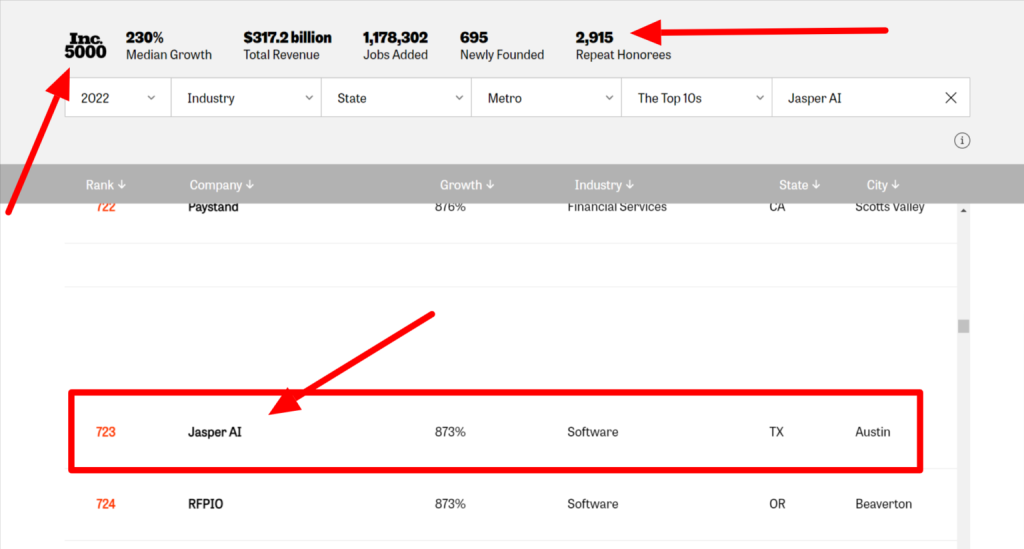Click Scotts Valley city cell
This screenshot has height=549, width=1024.
click(889, 208)
